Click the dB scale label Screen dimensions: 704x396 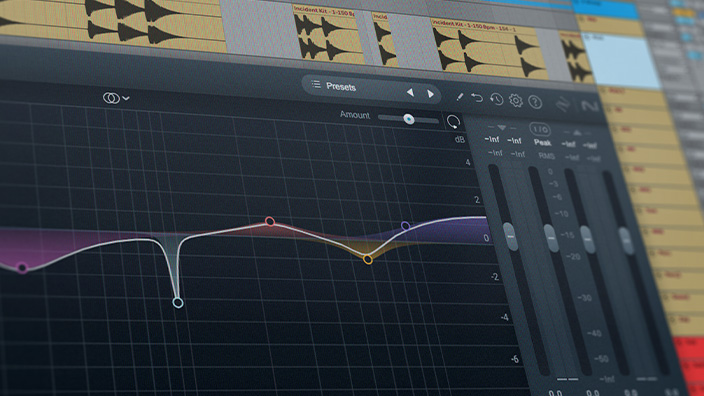point(459,139)
